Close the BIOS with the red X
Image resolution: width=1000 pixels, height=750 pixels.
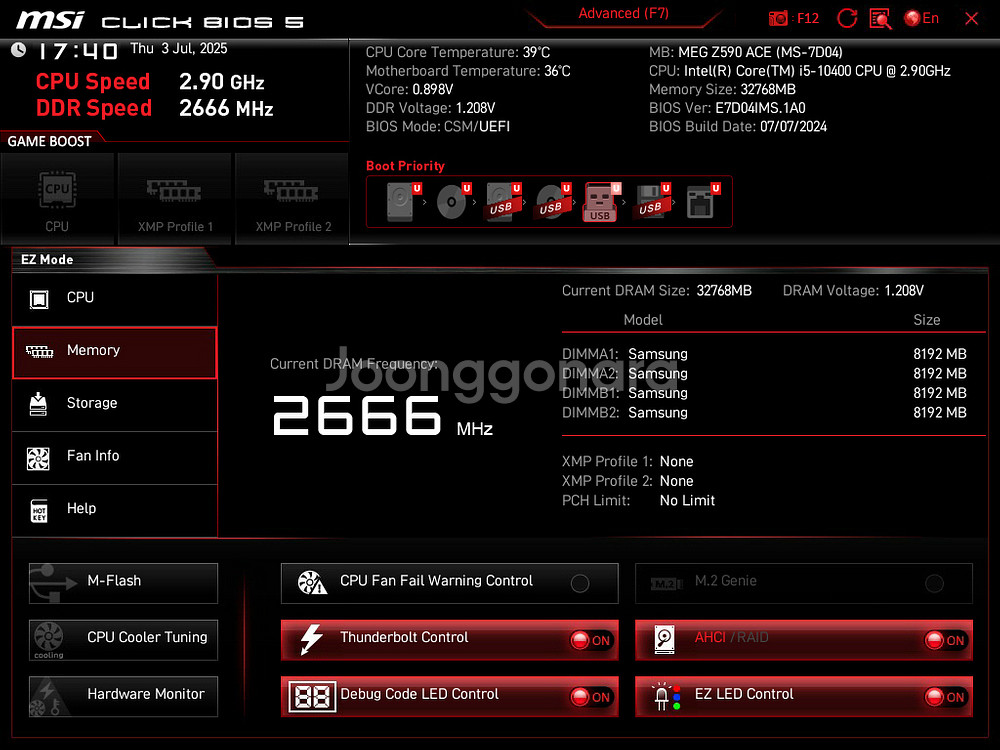pos(971,18)
